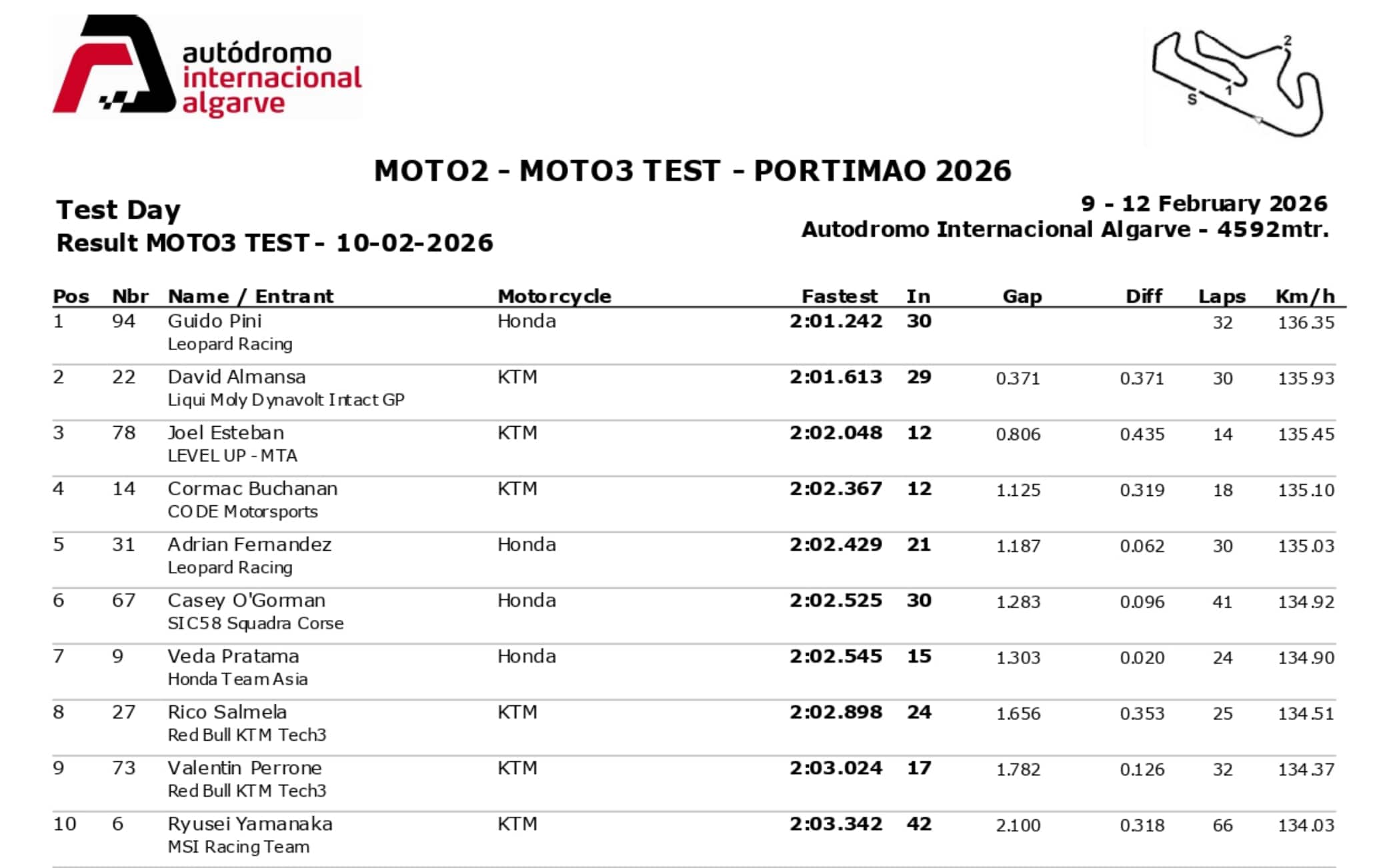Click rider name Guido Pini
Viewport: 1387px width, 868px height.
coord(215,321)
